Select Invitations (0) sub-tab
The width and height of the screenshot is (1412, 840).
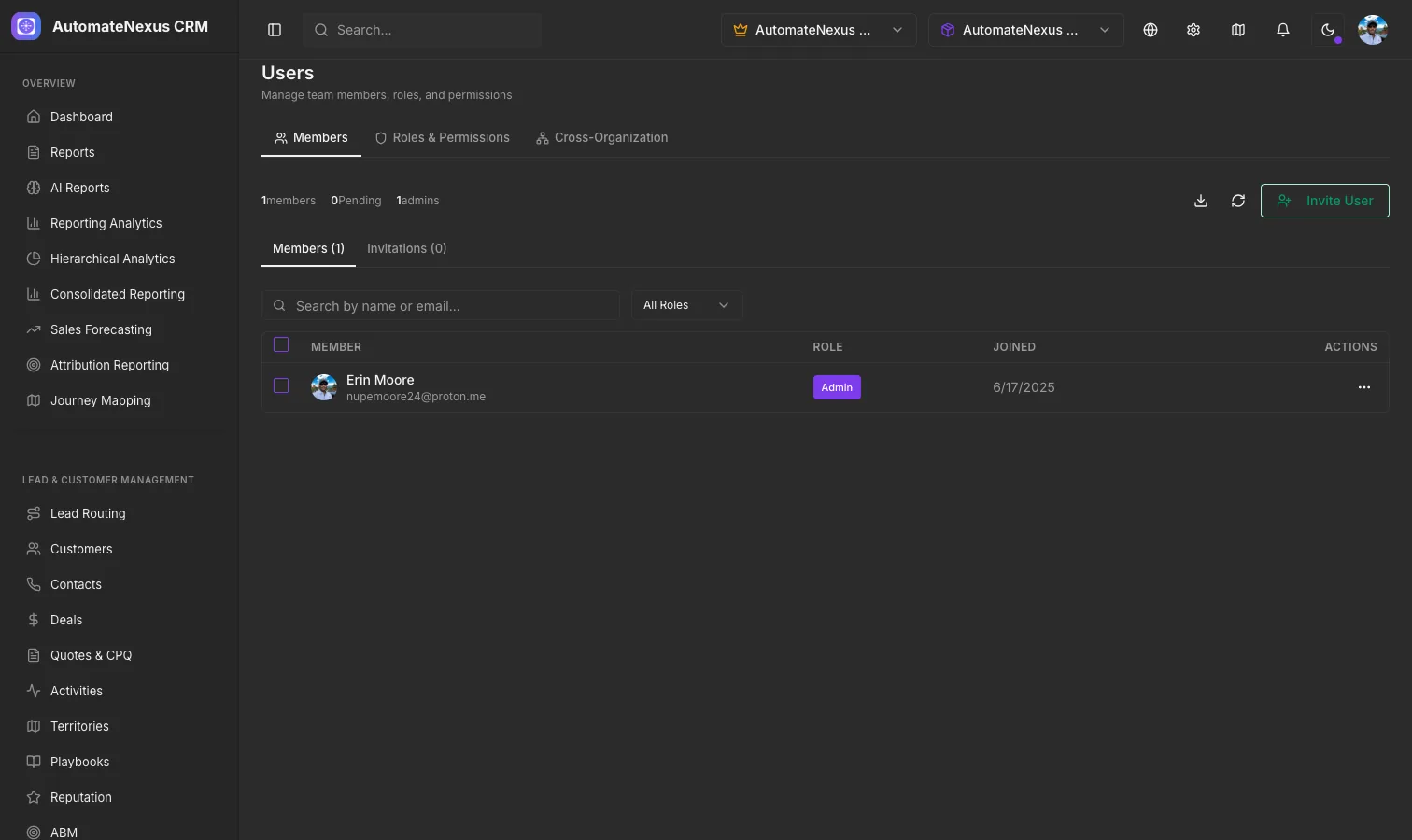pyautogui.click(x=406, y=248)
